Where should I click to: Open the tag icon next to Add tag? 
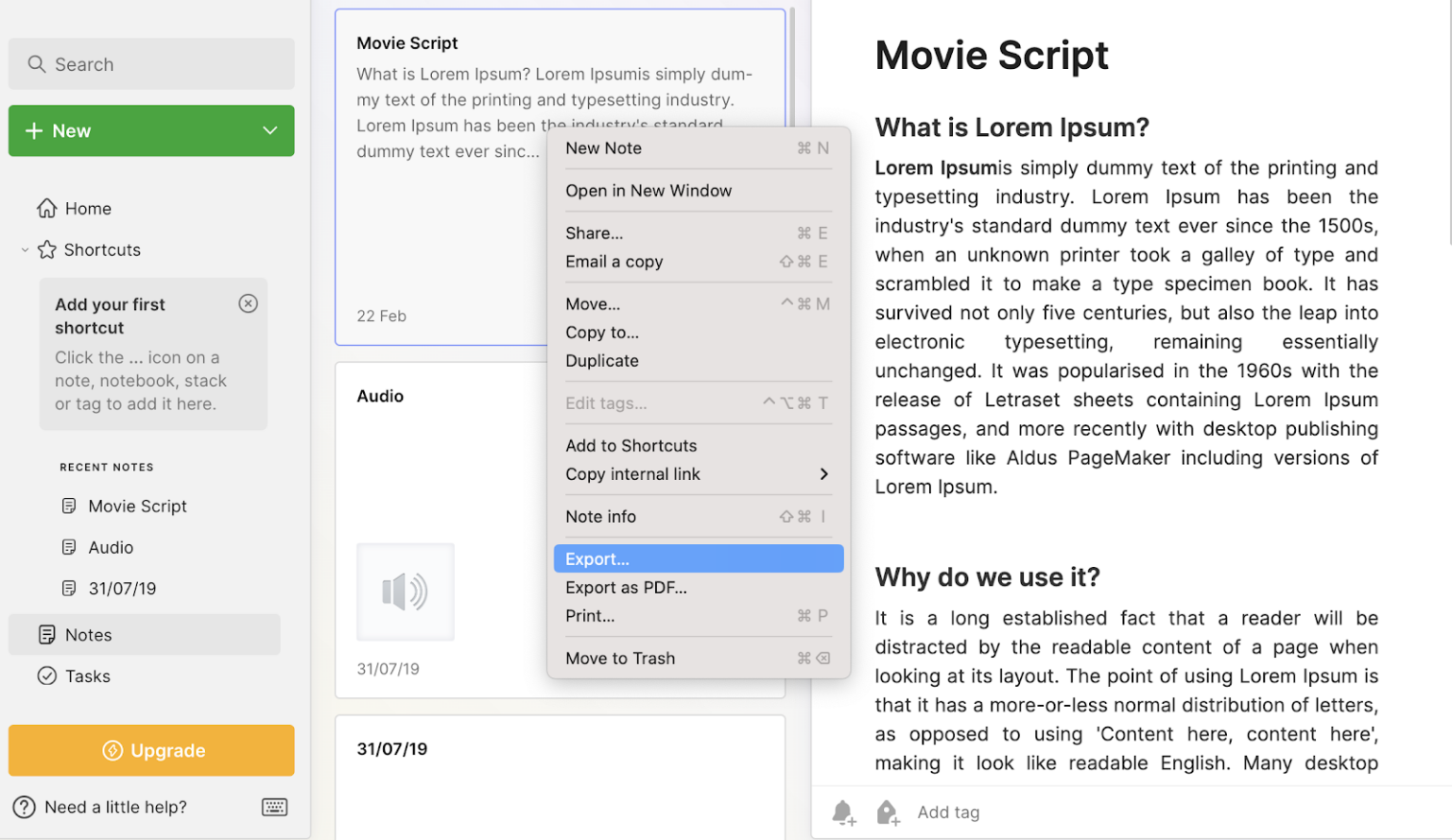[x=887, y=812]
